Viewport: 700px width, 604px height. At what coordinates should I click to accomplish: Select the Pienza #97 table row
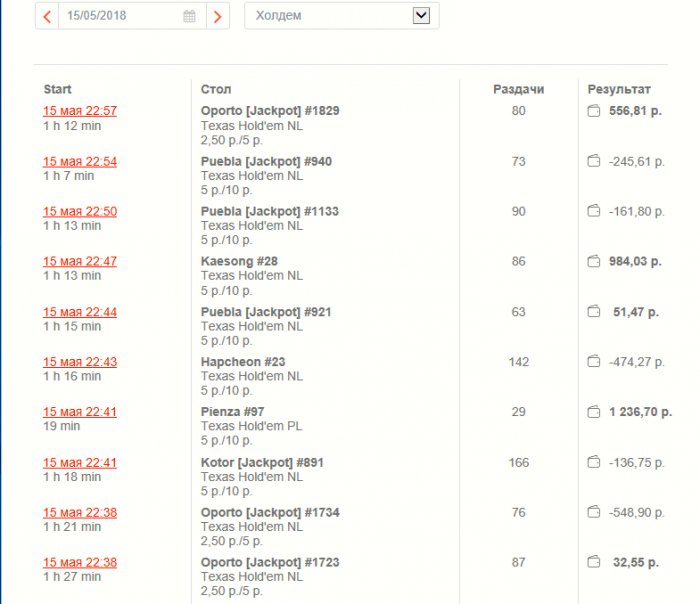(355, 426)
